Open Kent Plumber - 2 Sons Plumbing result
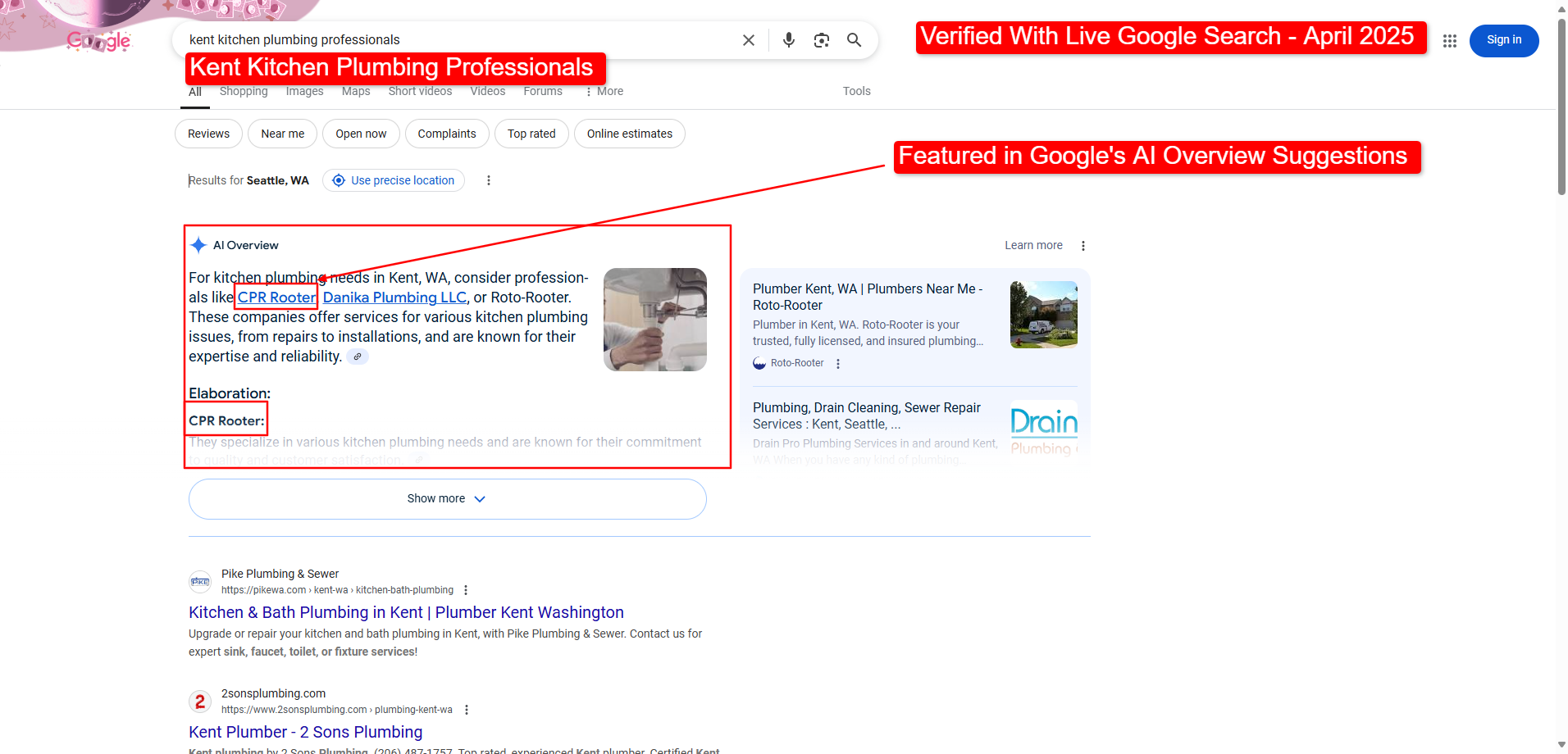The image size is (1568, 754). tap(305, 732)
